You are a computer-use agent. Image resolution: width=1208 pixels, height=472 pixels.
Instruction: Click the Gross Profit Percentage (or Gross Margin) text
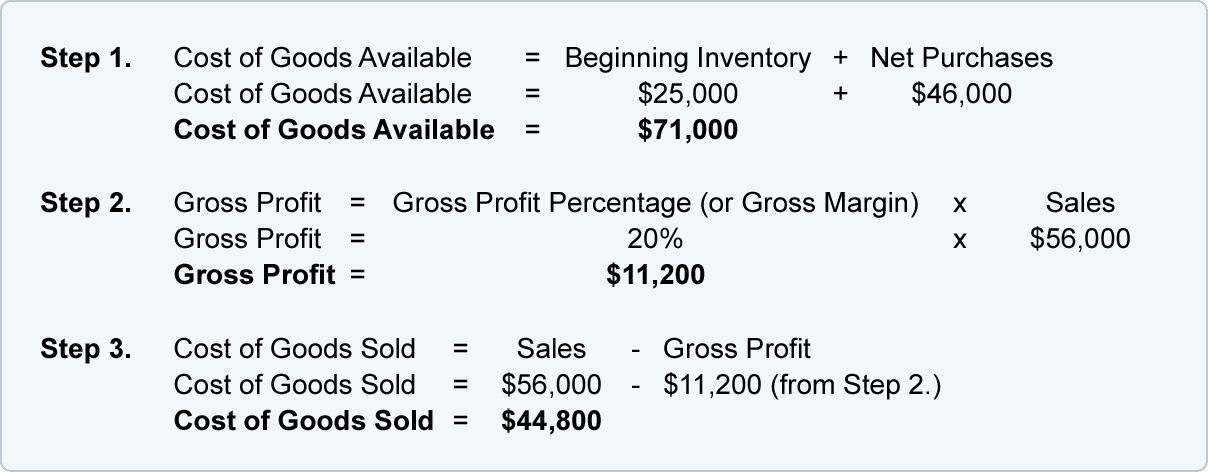click(656, 205)
